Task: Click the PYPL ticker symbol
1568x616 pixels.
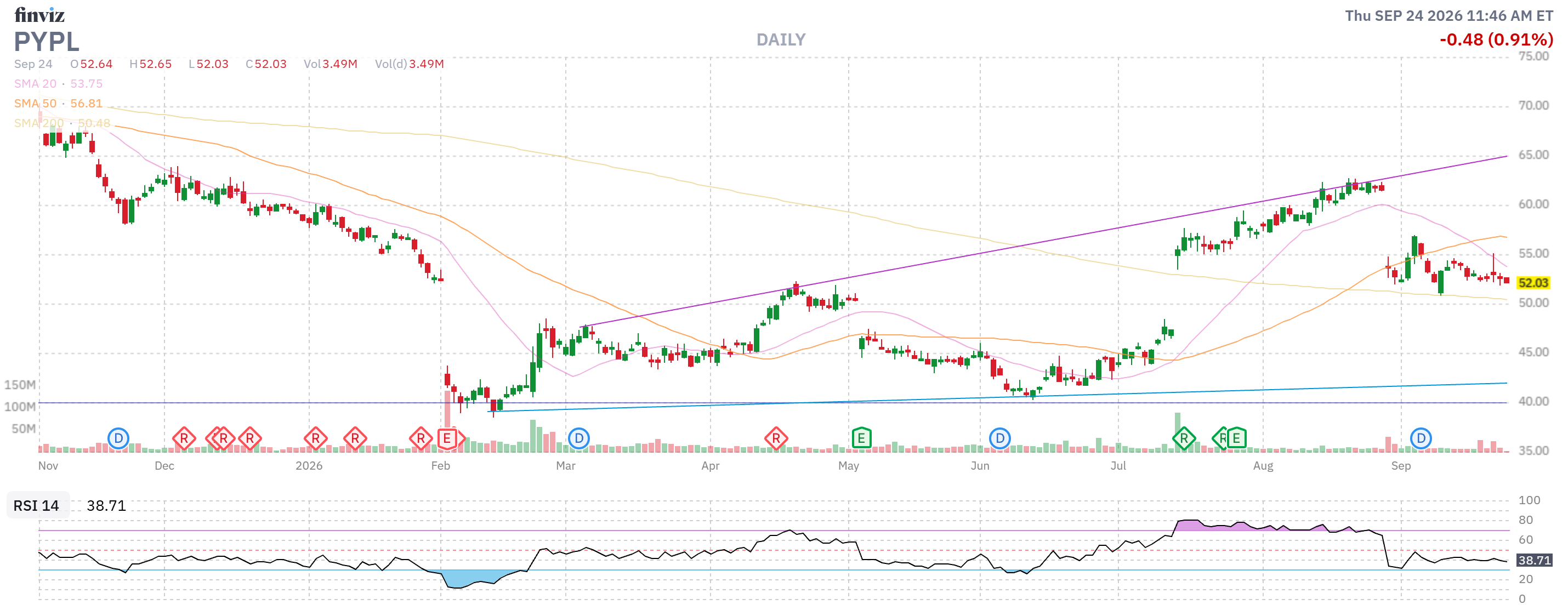Action: click(47, 42)
